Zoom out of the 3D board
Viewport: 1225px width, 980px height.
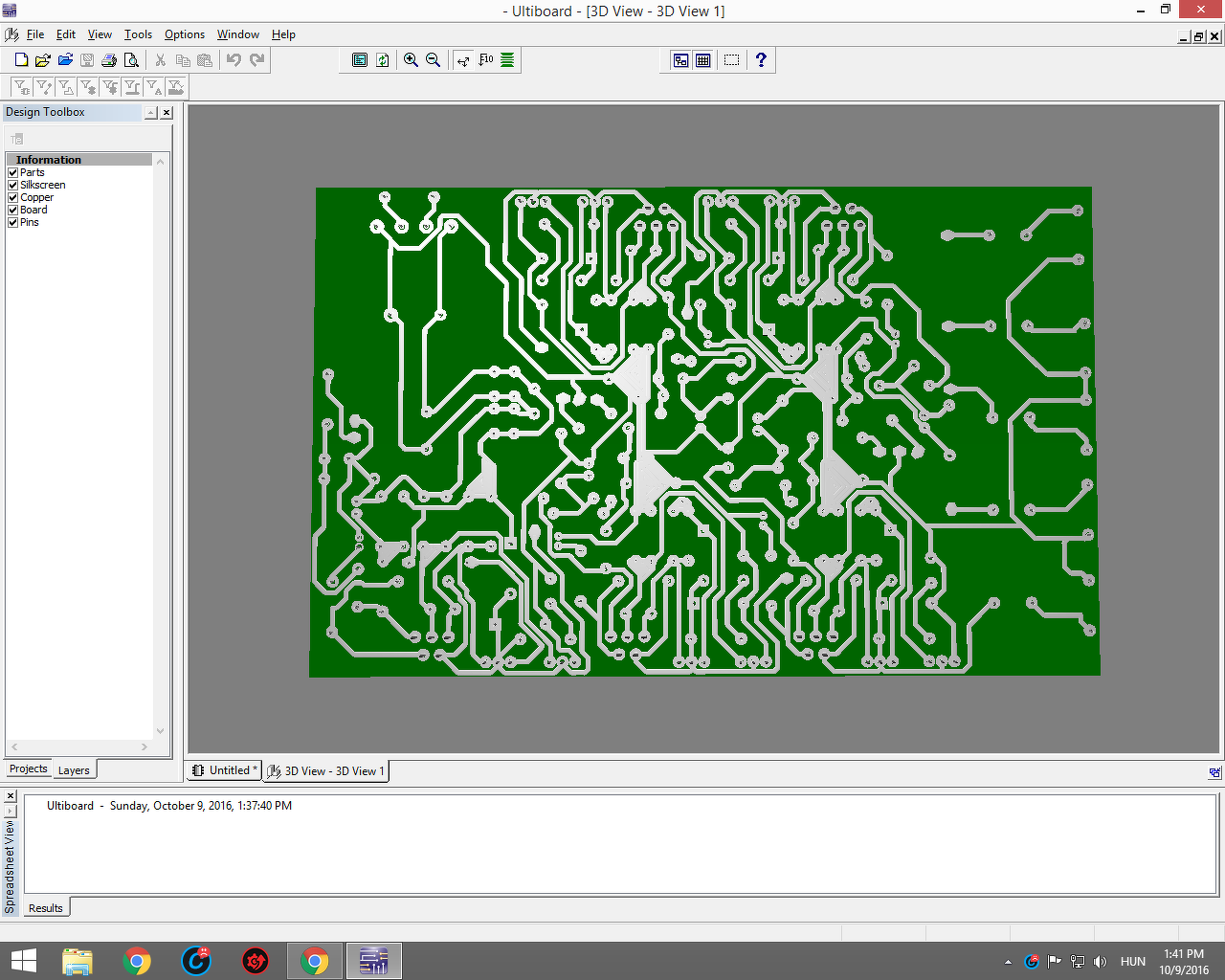433,60
